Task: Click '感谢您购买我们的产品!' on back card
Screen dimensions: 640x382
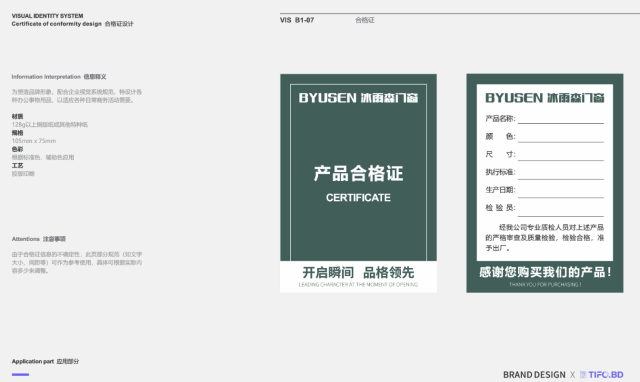Action: 545,272
